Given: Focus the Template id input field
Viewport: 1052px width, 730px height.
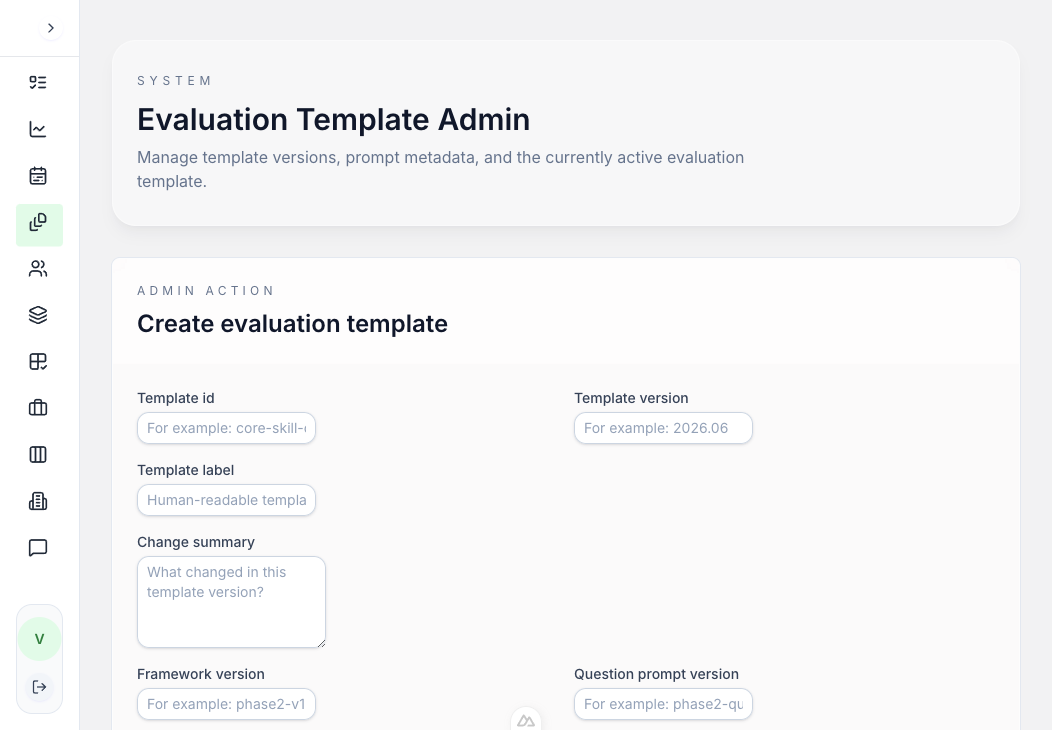Looking at the screenshot, I should tap(226, 428).
